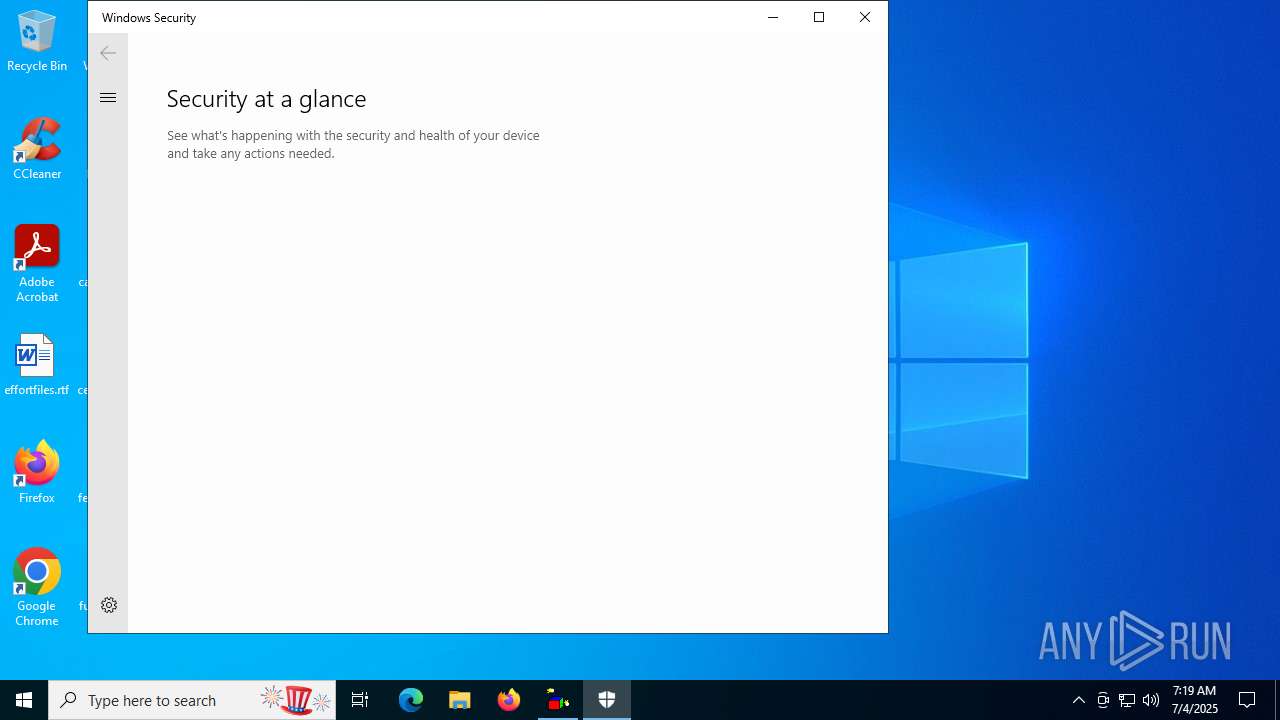Open Task View from the taskbar
Image resolution: width=1280 pixels, height=720 pixels.
click(x=360, y=700)
